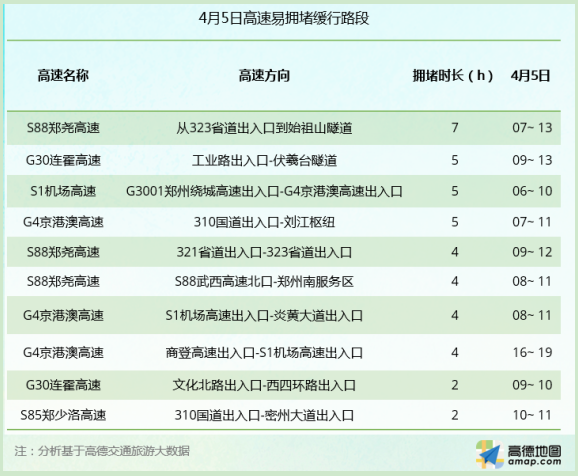Click the congestion duration value 7
The width and height of the screenshot is (578, 476).
(455, 128)
